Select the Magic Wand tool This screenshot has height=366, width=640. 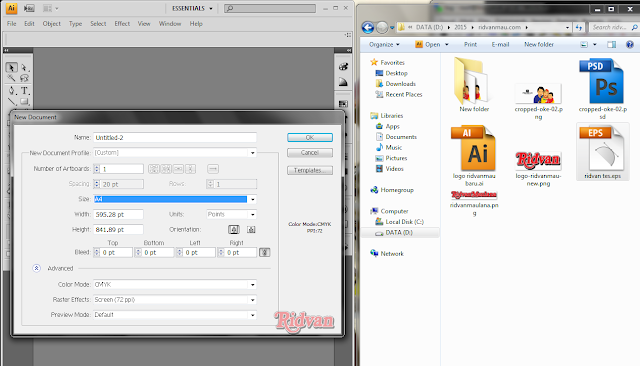tap(11, 78)
